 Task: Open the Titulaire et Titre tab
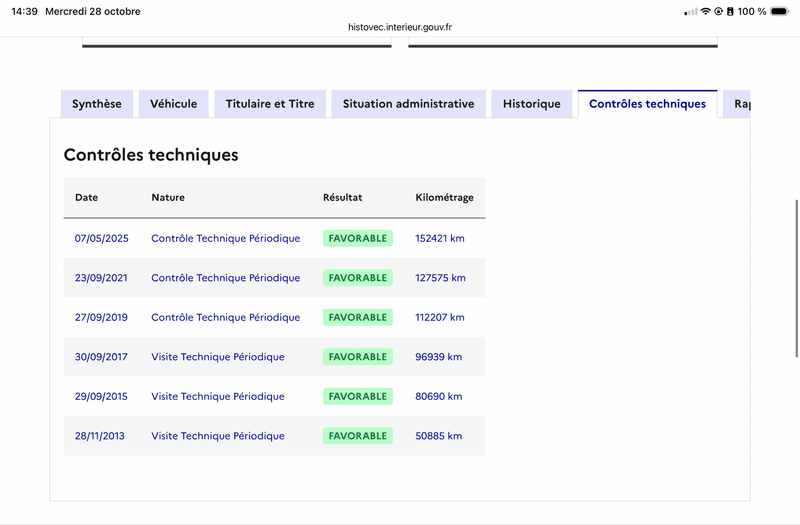(270, 104)
